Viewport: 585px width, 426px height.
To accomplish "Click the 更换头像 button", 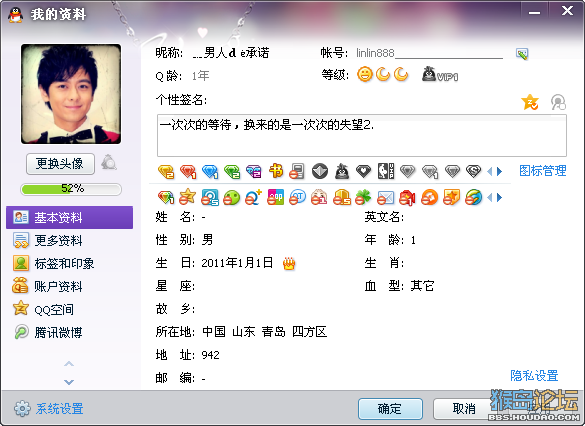I will coord(60,163).
